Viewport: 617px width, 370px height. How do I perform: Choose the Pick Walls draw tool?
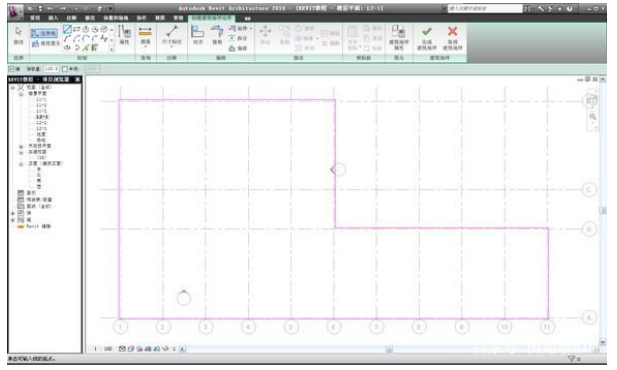coord(94,48)
